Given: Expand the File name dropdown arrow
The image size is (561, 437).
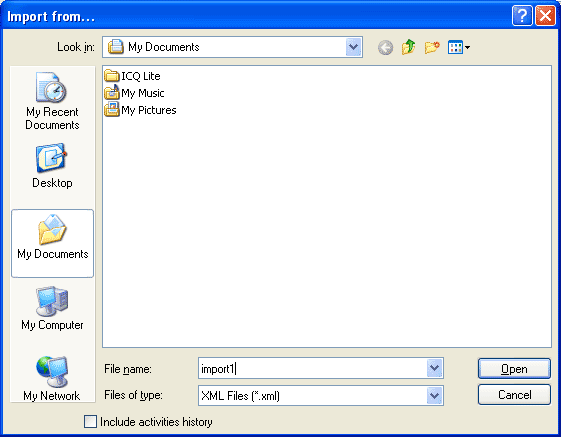Looking at the screenshot, I should point(435,368).
